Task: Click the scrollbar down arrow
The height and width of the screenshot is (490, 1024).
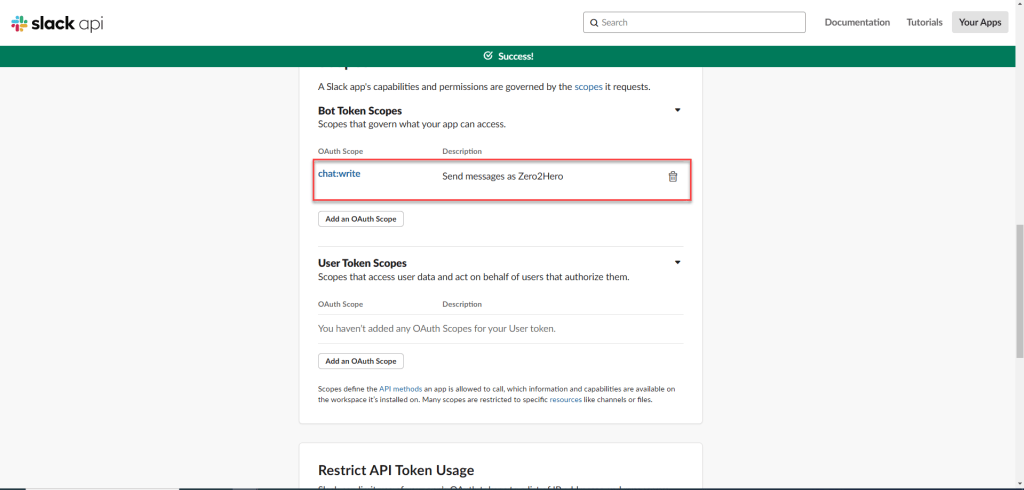Action: point(1017,484)
